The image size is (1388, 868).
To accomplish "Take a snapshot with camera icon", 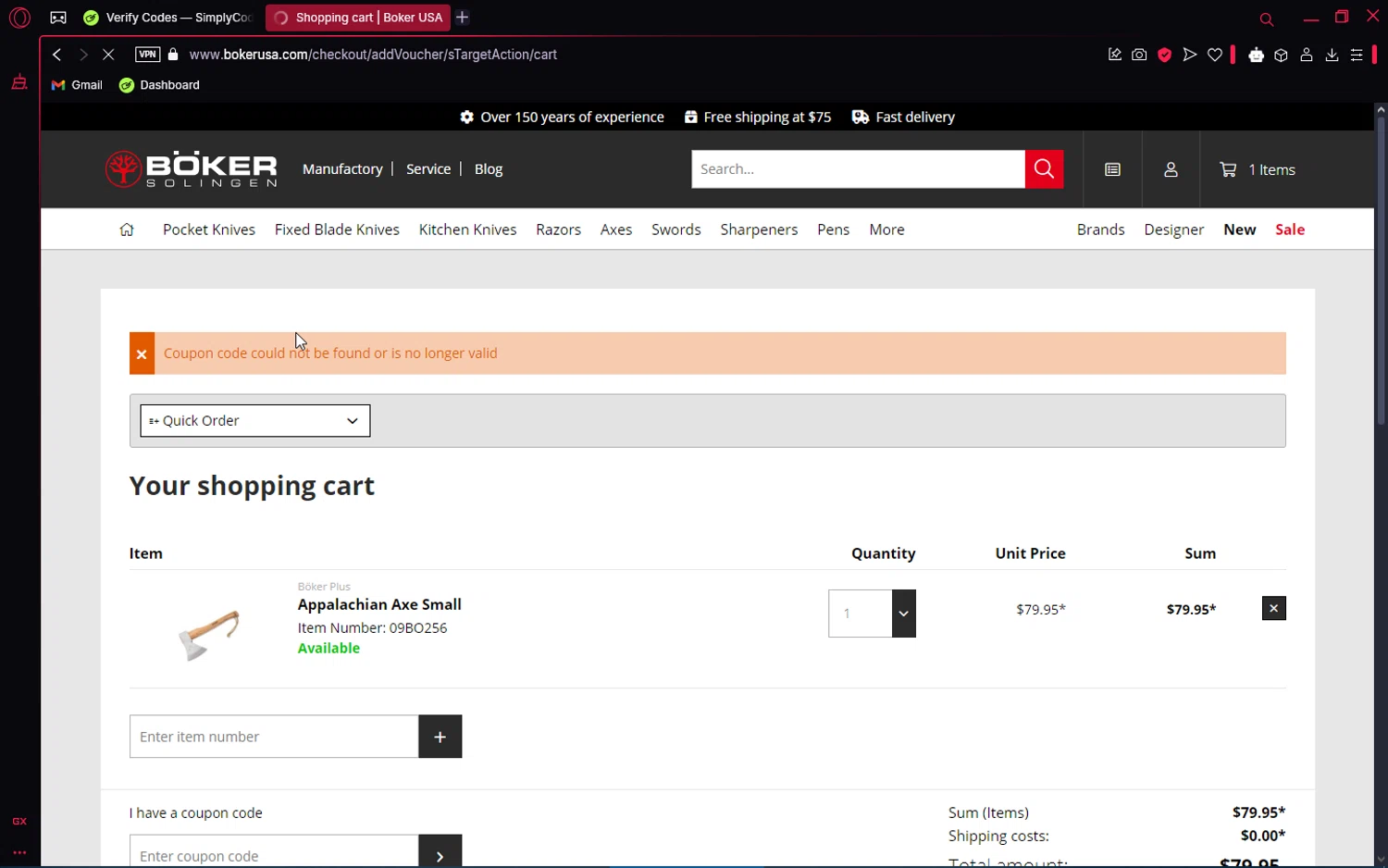I will point(1139,55).
